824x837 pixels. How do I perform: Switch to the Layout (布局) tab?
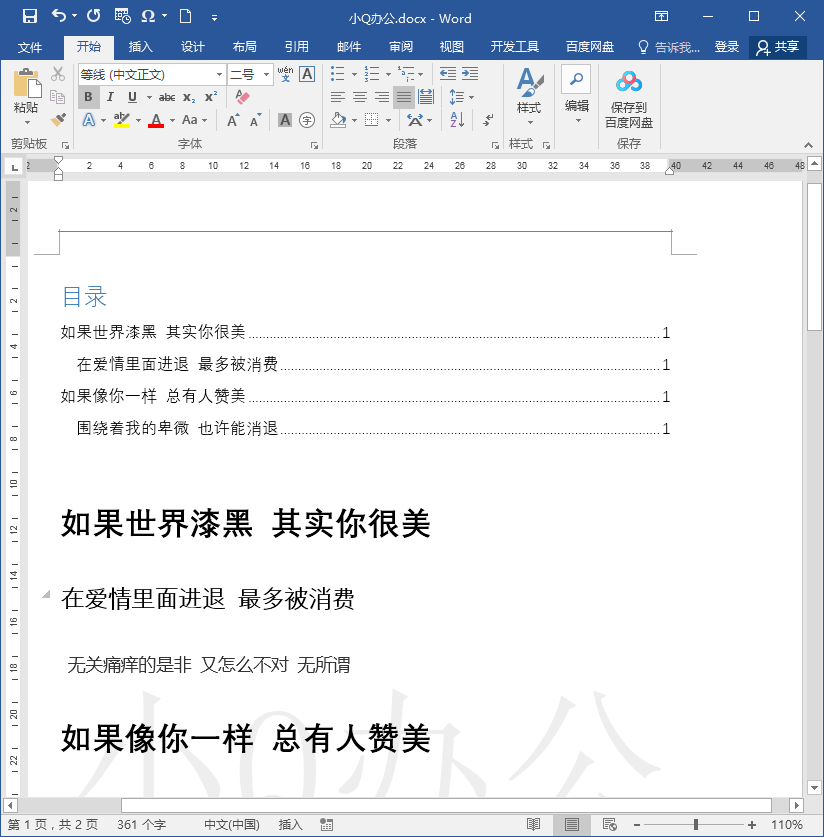pyautogui.click(x=245, y=47)
